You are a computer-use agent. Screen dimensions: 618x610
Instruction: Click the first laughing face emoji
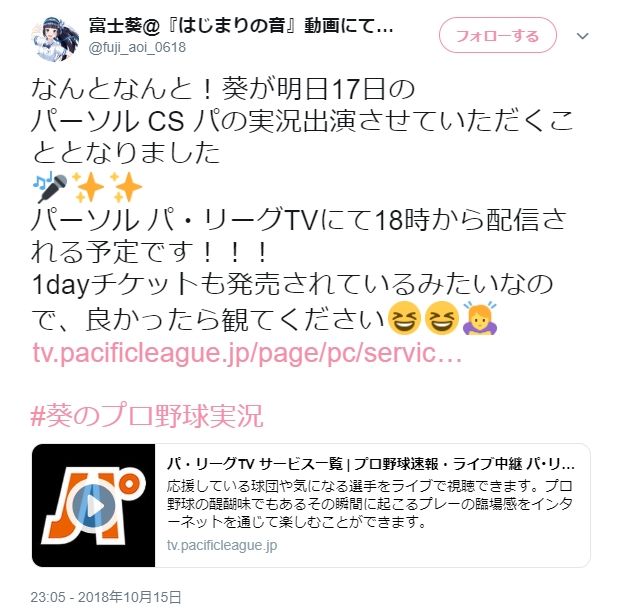pyautogui.click(x=404, y=318)
